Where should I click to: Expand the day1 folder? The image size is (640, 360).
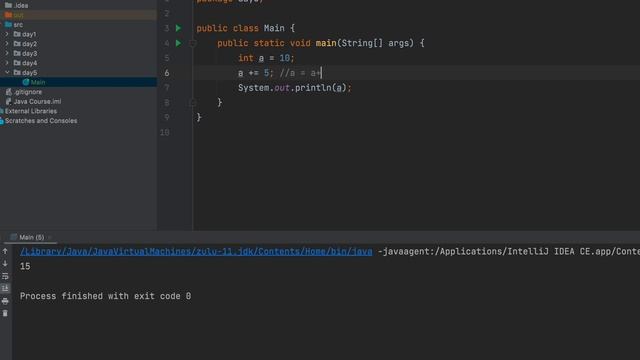point(7,34)
